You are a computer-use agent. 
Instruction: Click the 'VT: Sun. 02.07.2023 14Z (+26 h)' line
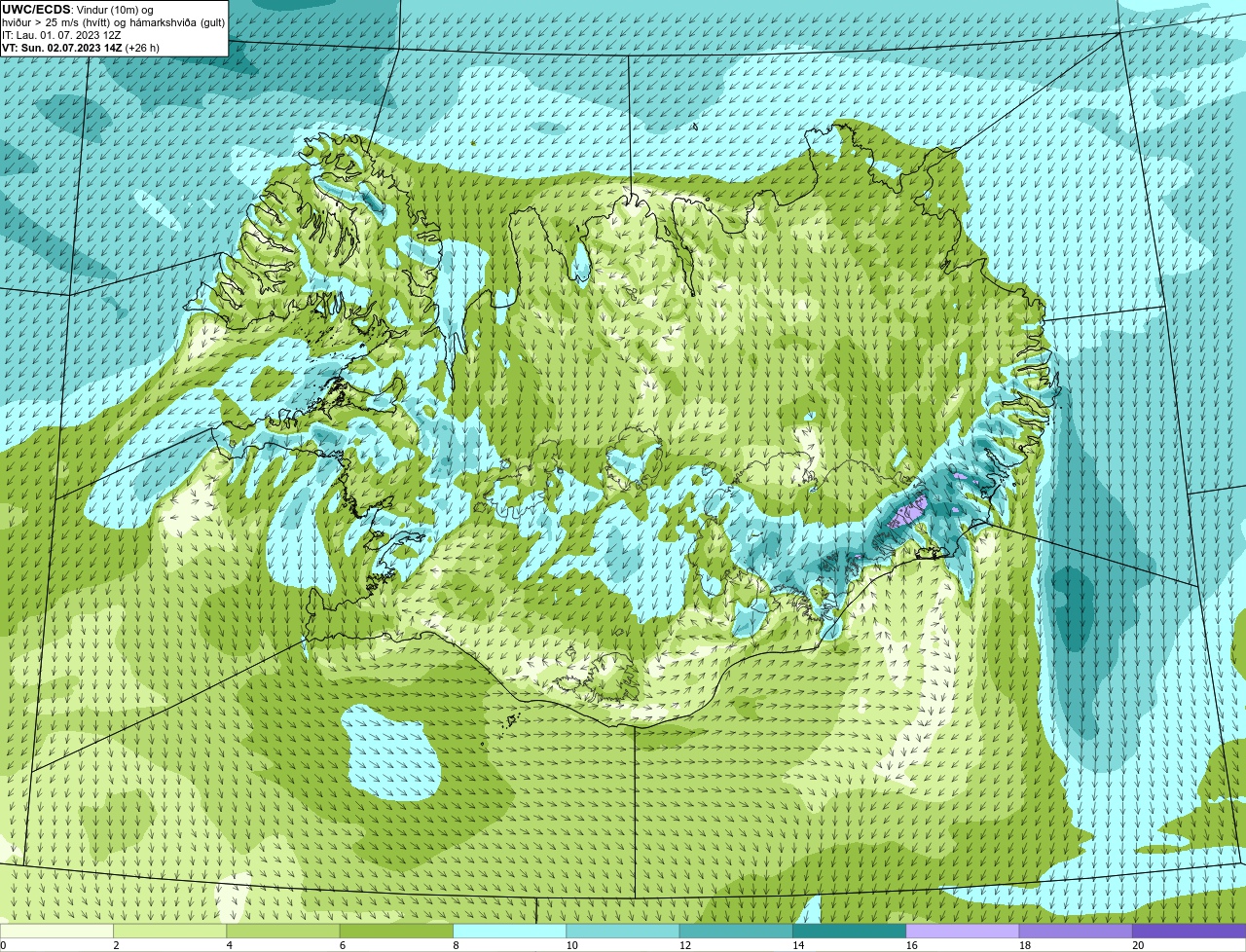click(81, 47)
